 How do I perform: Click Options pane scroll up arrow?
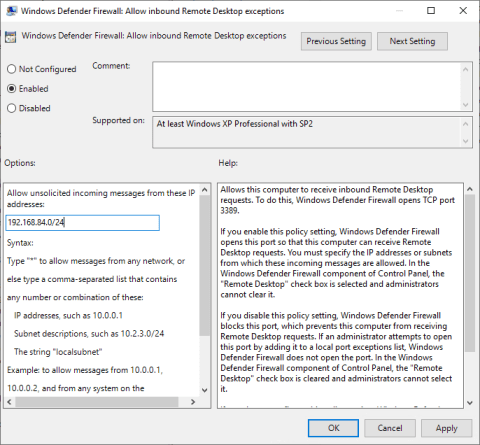click(205, 190)
